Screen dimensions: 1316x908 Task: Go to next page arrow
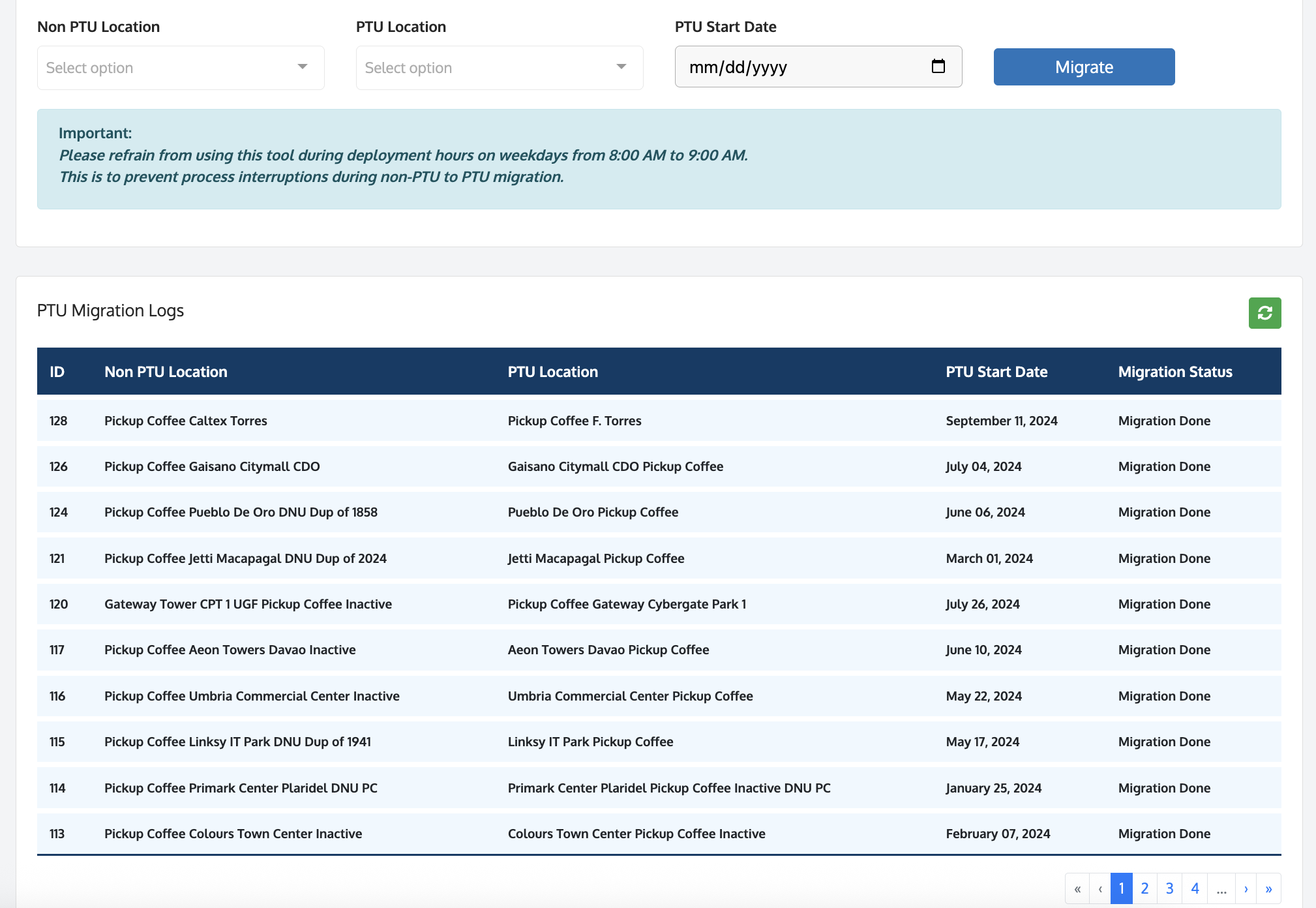click(x=1246, y=888)
